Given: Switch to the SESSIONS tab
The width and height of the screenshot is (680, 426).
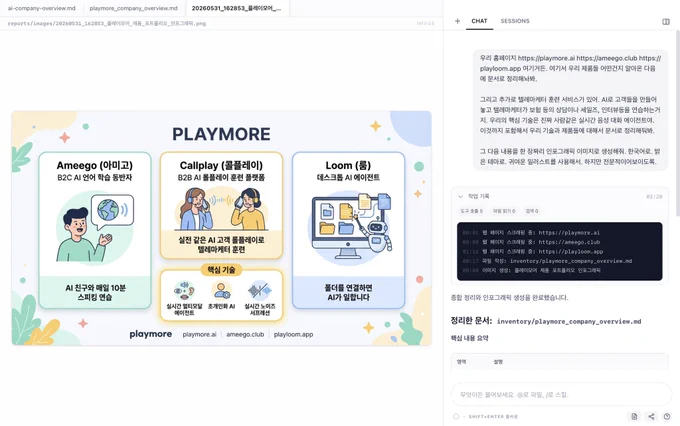Looking at the screenshot, I should click(x=515, y=21).
